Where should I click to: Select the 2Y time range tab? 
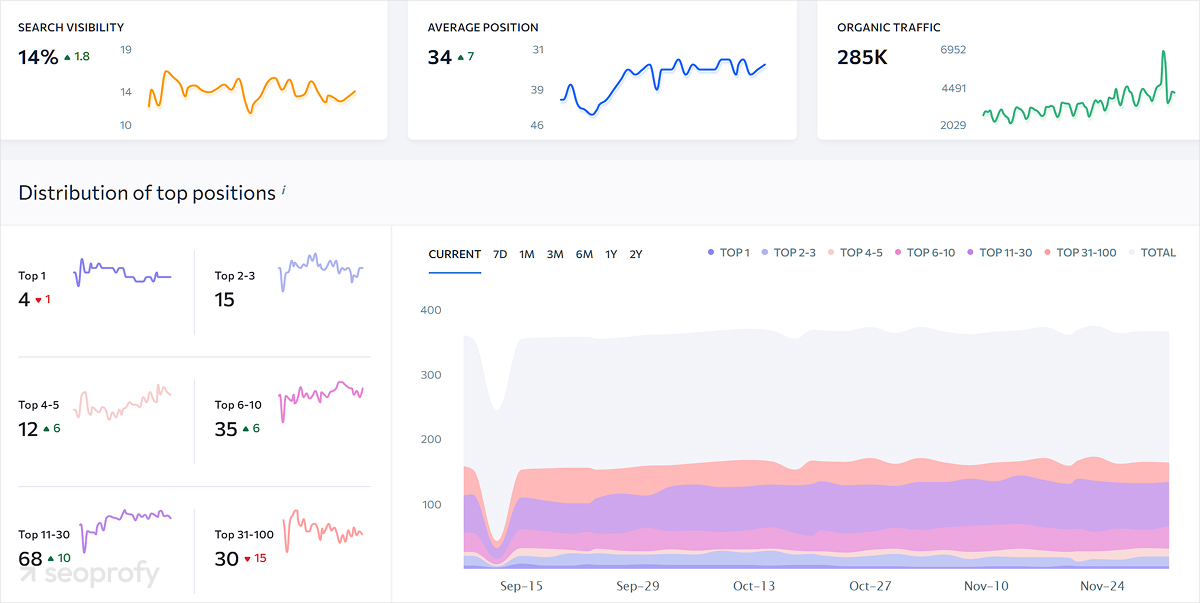(x=635, y=254)
